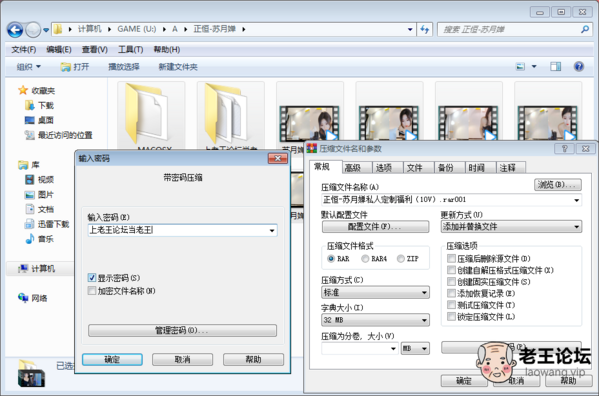Click 取消 in the 输入密码 dialog
Screen dimensions: 599x396
click(183, 359)
